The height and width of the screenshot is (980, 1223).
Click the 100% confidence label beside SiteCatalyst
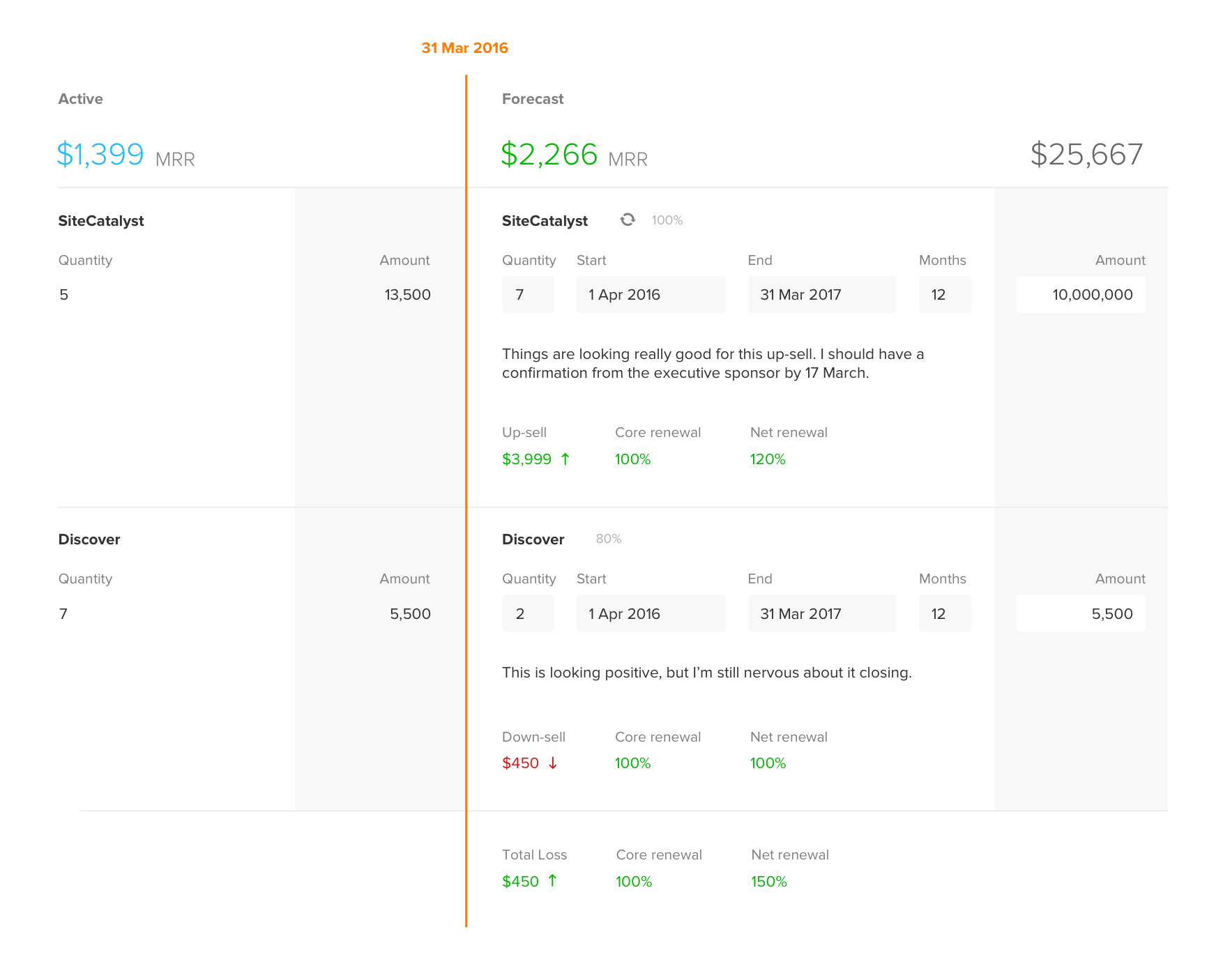[x=667, y=220]
